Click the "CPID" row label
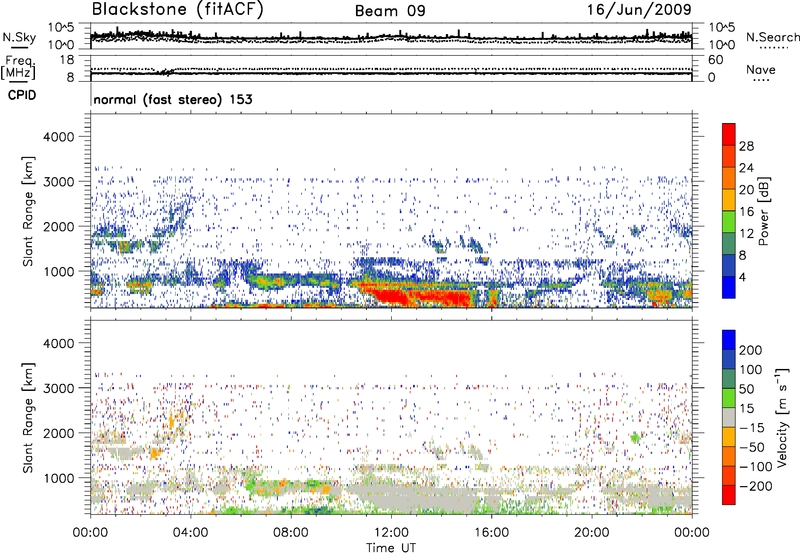Viewport: 800px width, 554px height. coord(22,95)
